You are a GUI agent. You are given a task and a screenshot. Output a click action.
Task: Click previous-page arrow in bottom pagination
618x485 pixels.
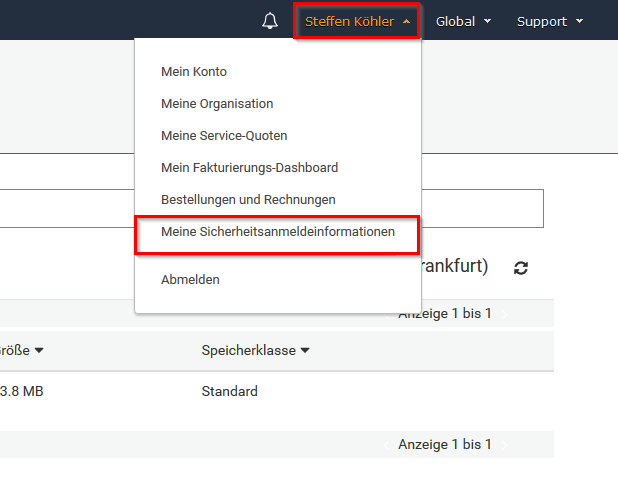387,444
